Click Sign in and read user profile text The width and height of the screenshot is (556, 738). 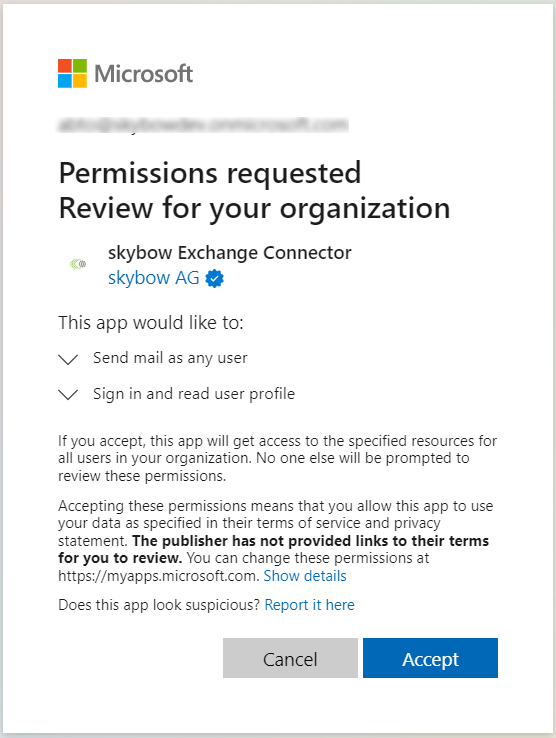click(x=194, y=393)
